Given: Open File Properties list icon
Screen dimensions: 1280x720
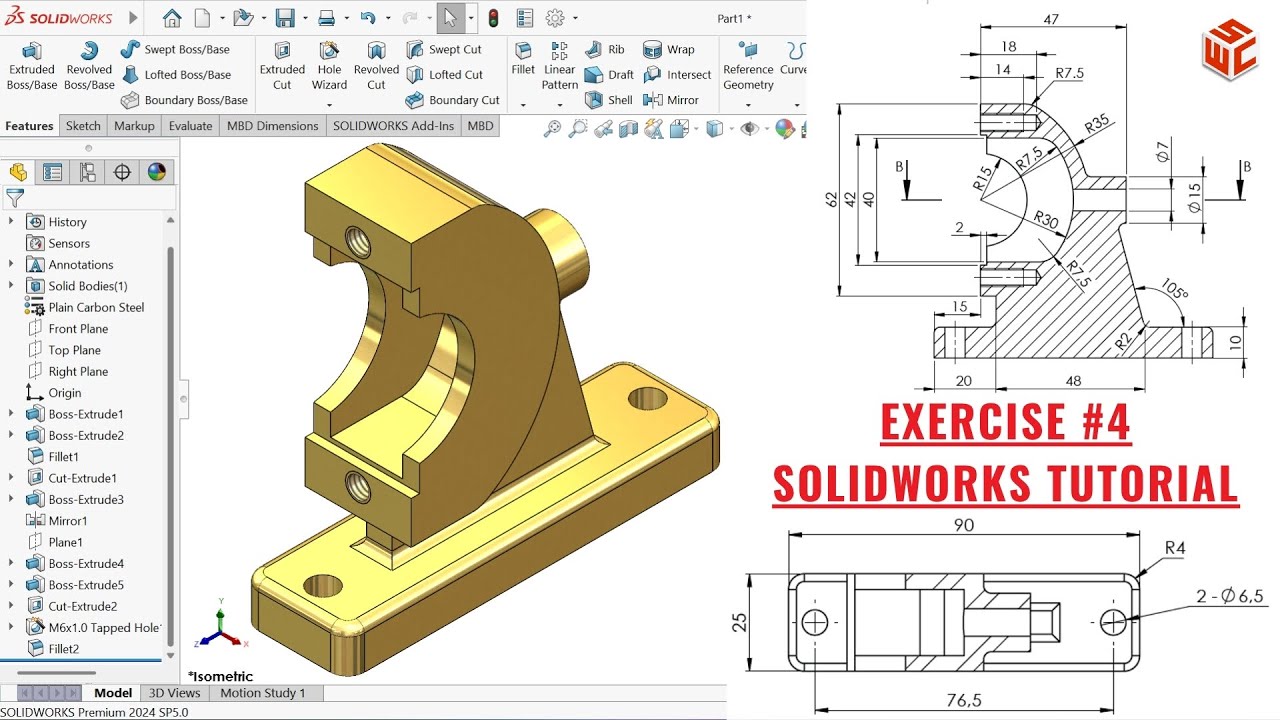Looking at the screenshot, I should (x=524, y=17).
